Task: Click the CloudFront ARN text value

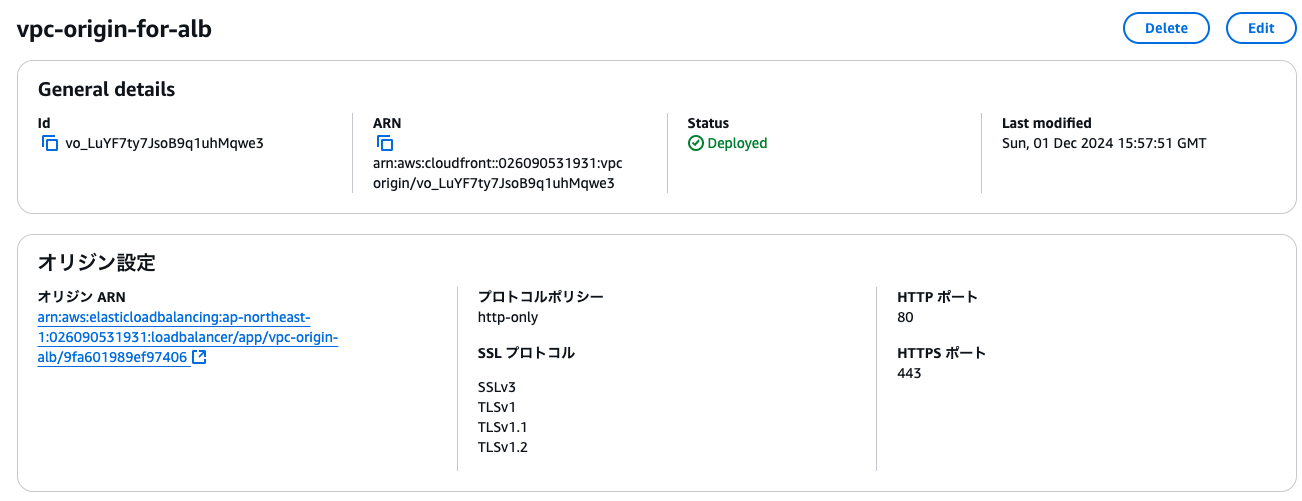Action: (504, 173)
